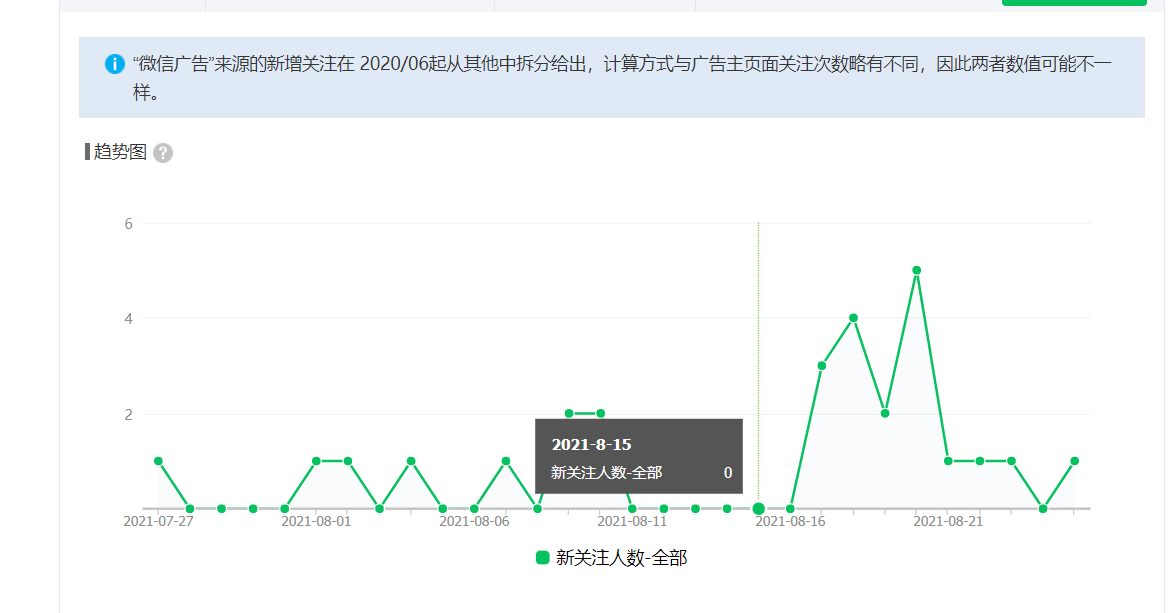The width and height of the screenshot is (1172, 613).
Task: Click the green button at the top right
Action: pos(1073,2)
